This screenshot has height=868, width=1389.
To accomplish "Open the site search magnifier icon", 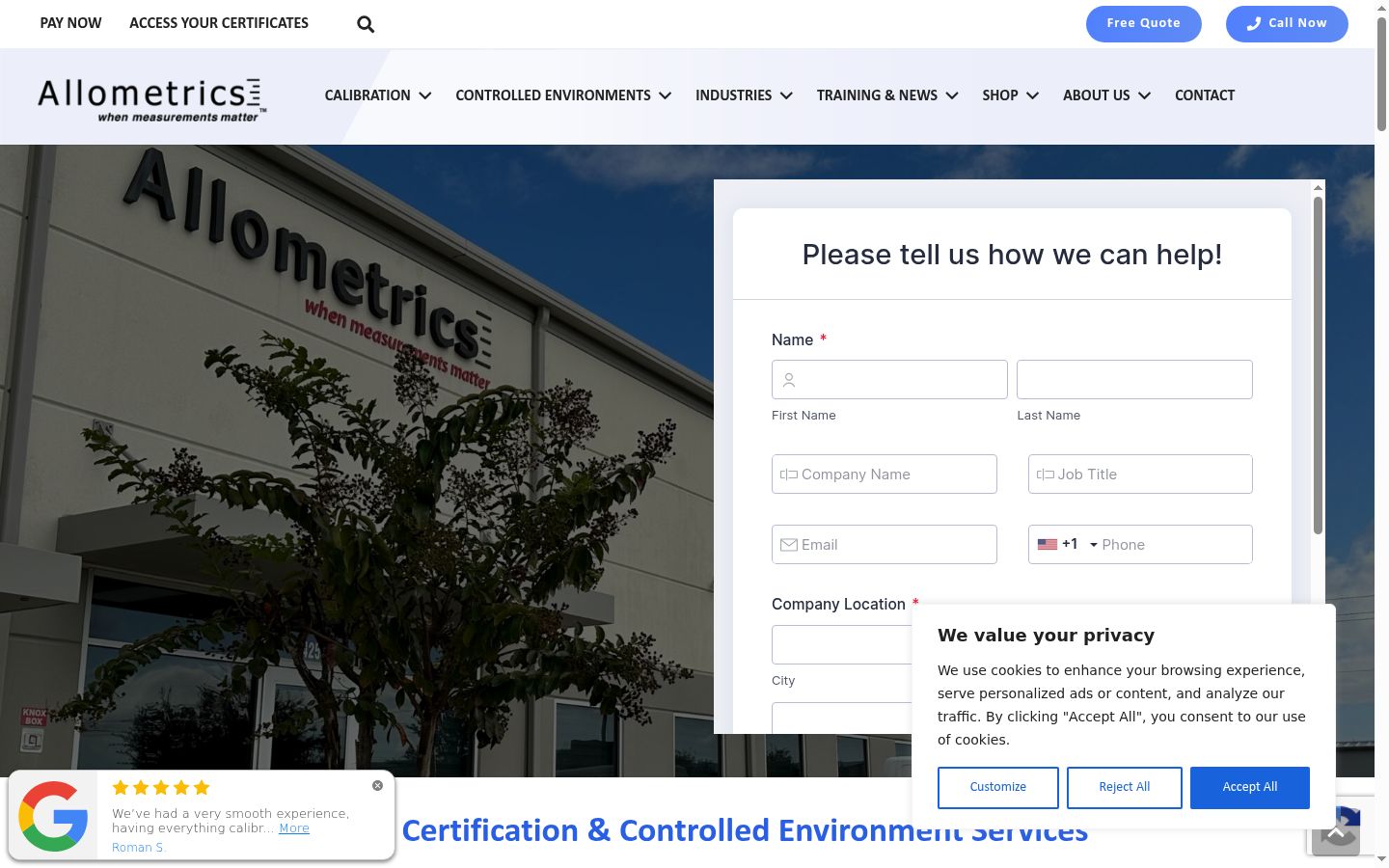I will pyautogui.click(x=366, y=24).
